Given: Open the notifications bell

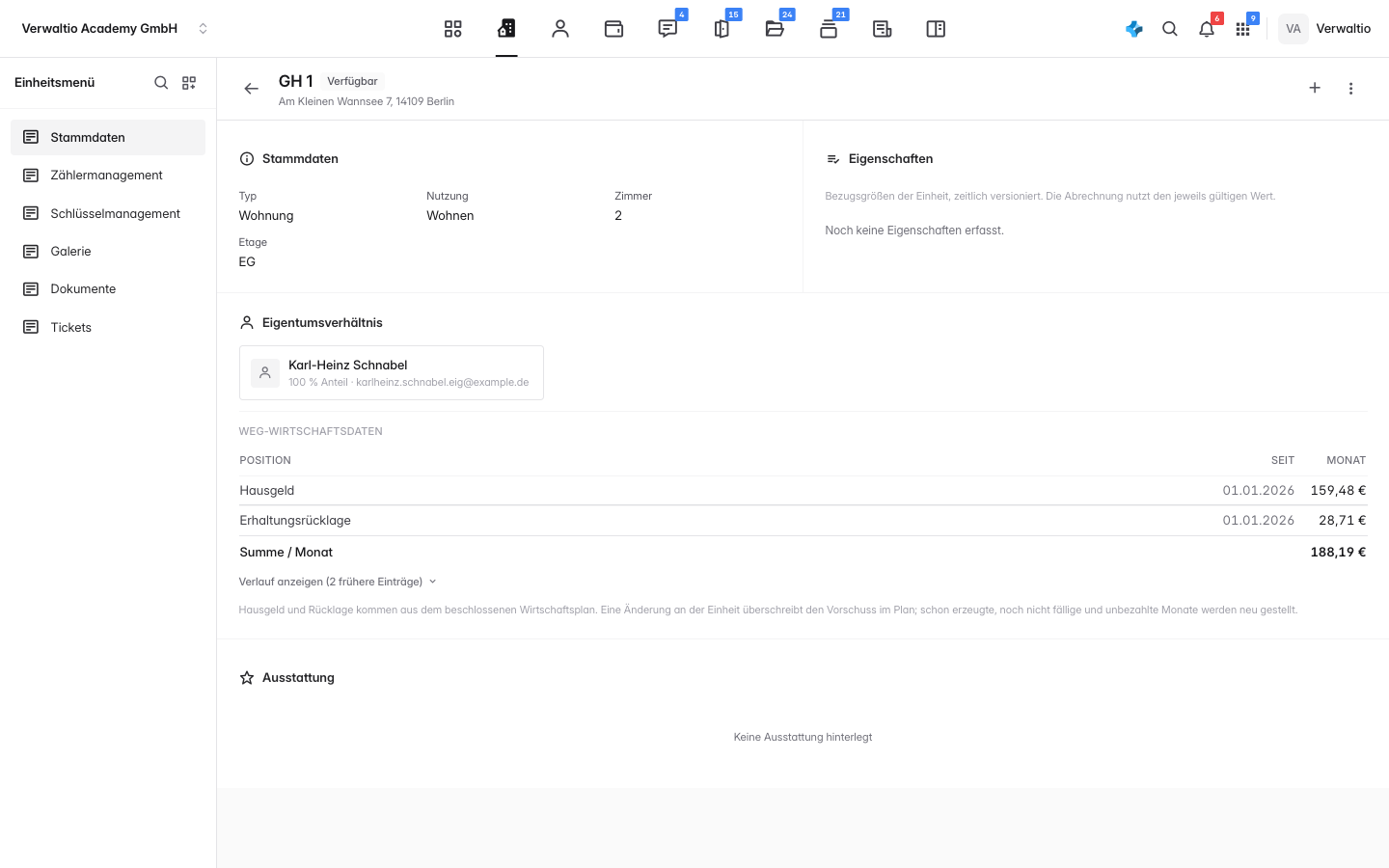Looking at the screenshot, I should pos(1207,29).
